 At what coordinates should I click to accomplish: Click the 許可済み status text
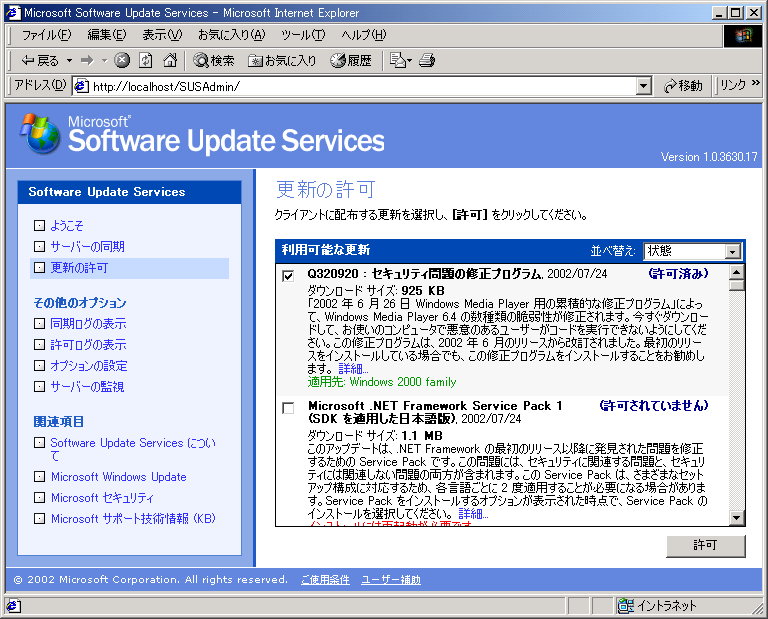pos(678,273)
